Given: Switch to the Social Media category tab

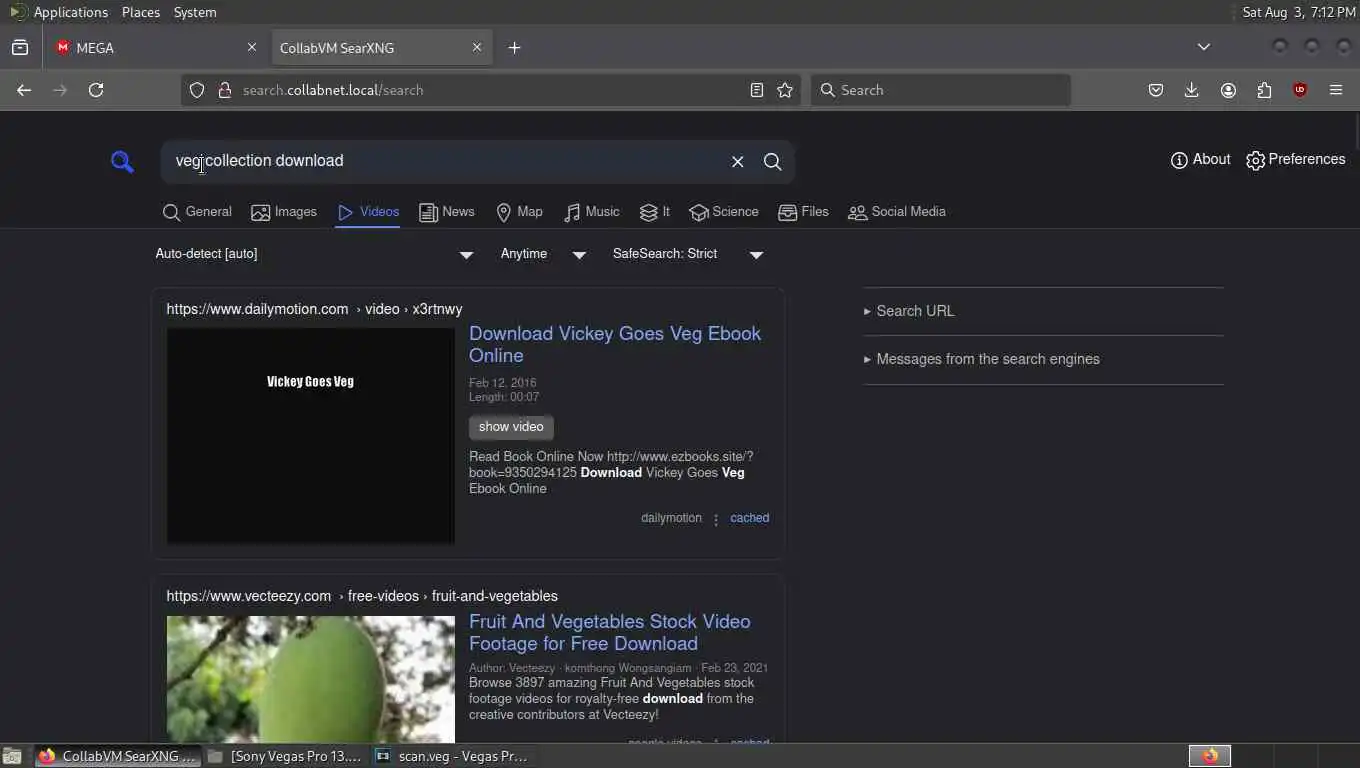Looking at the screenshot, I should (897, 212).
